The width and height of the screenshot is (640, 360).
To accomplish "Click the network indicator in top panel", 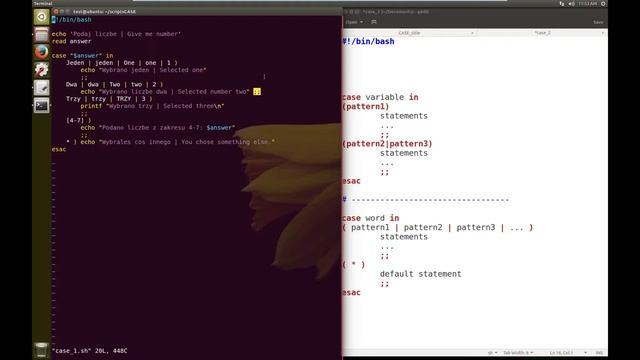I will [x=562, y=3].
